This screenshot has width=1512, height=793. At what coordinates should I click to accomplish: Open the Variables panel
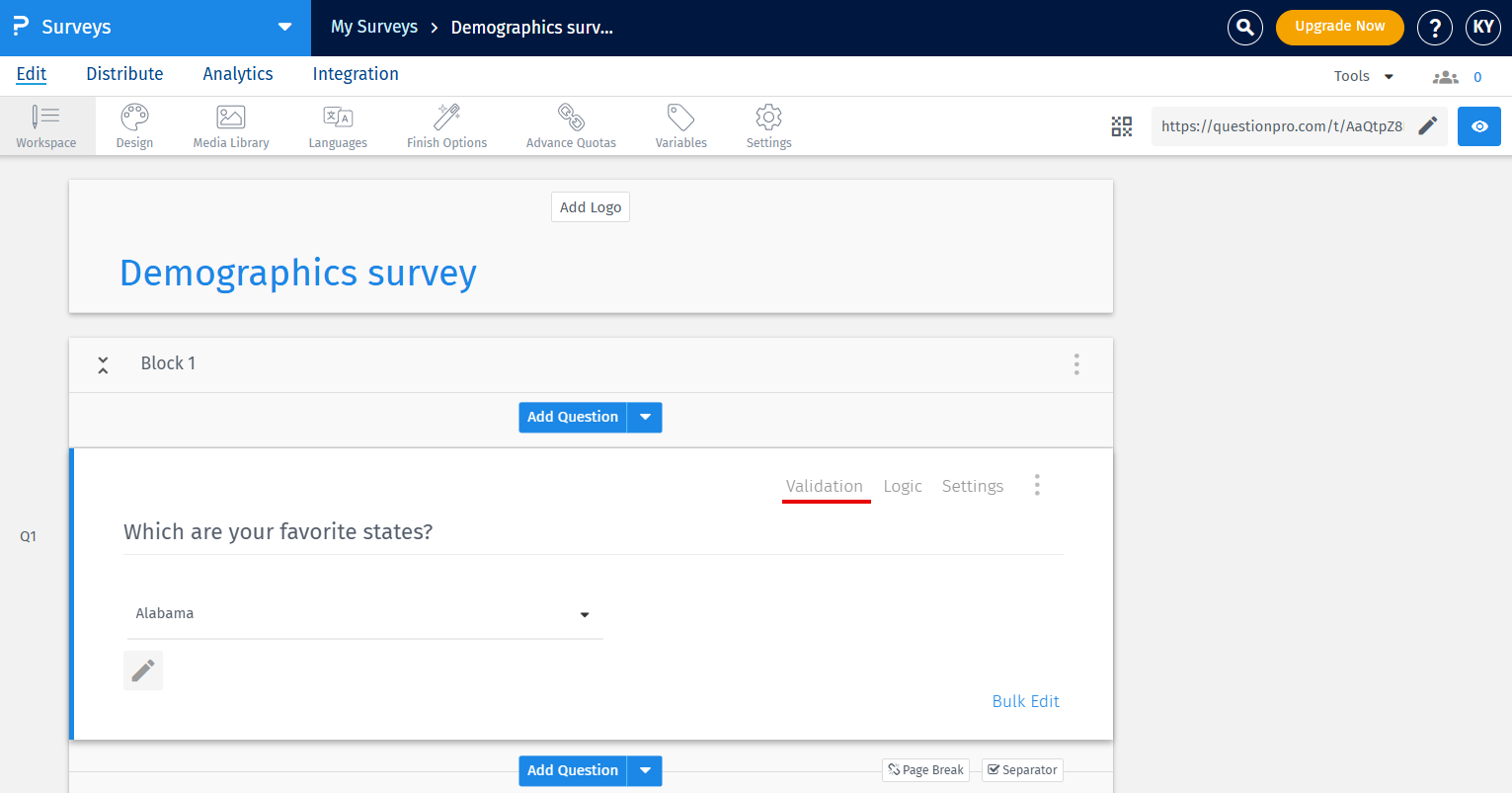coord(680,125)
